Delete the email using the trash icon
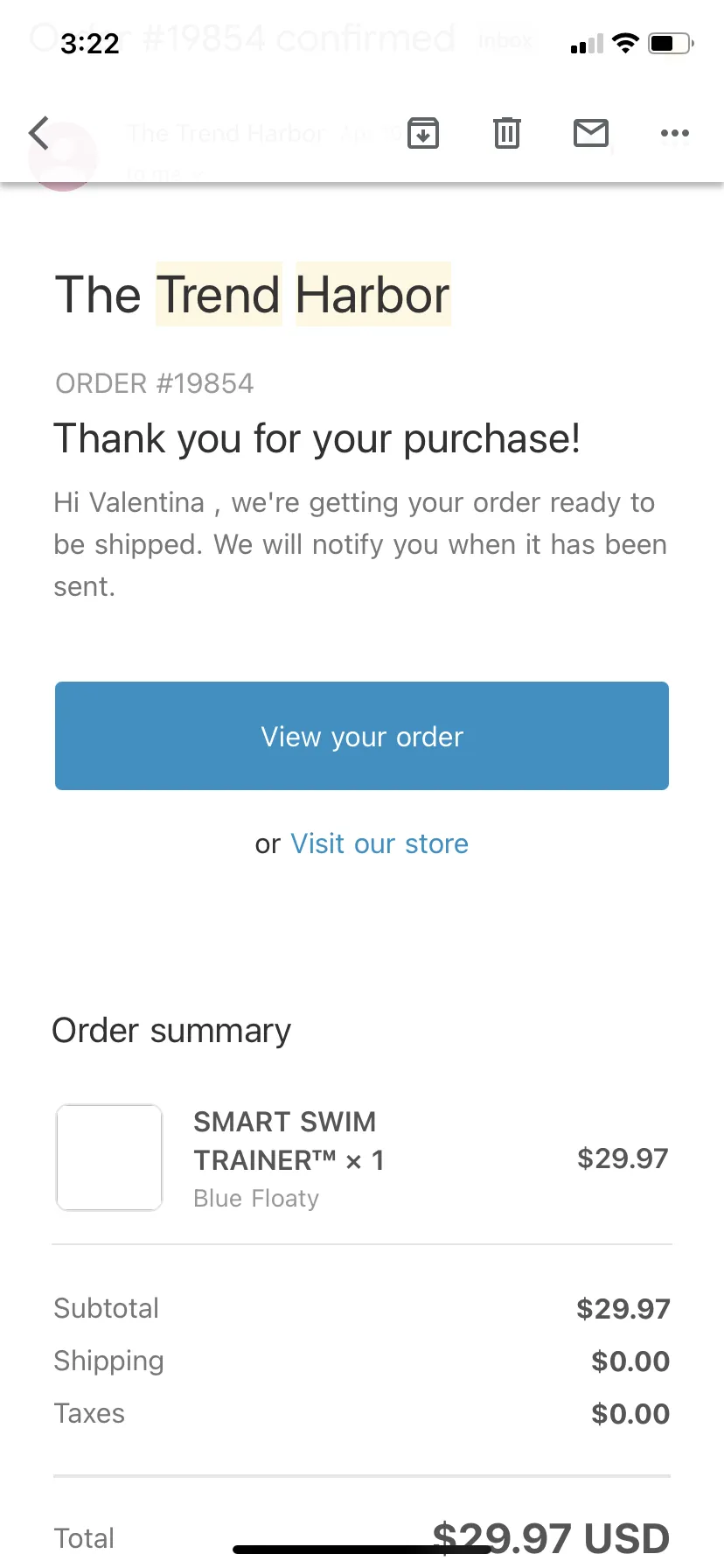The height and width of the screenshot is (1568, 724). (507, 133)
